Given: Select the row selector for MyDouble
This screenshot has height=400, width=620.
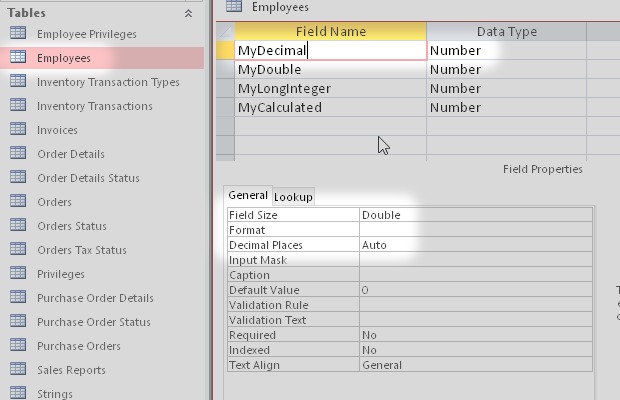Looking at the screenshot, I should (x=226, y=70).
